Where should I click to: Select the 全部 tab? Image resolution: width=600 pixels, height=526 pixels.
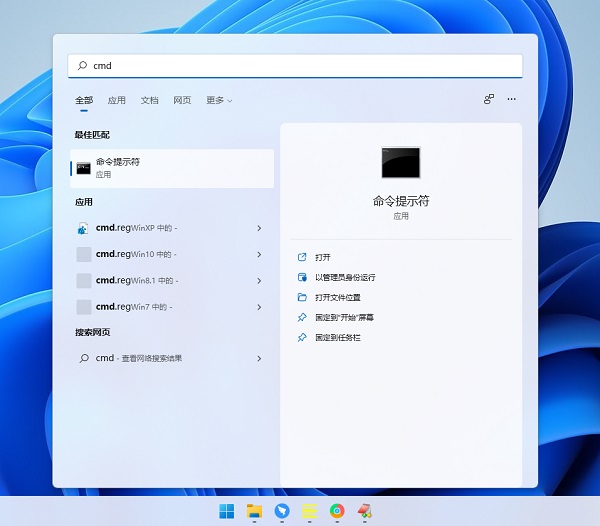(84, 100)
